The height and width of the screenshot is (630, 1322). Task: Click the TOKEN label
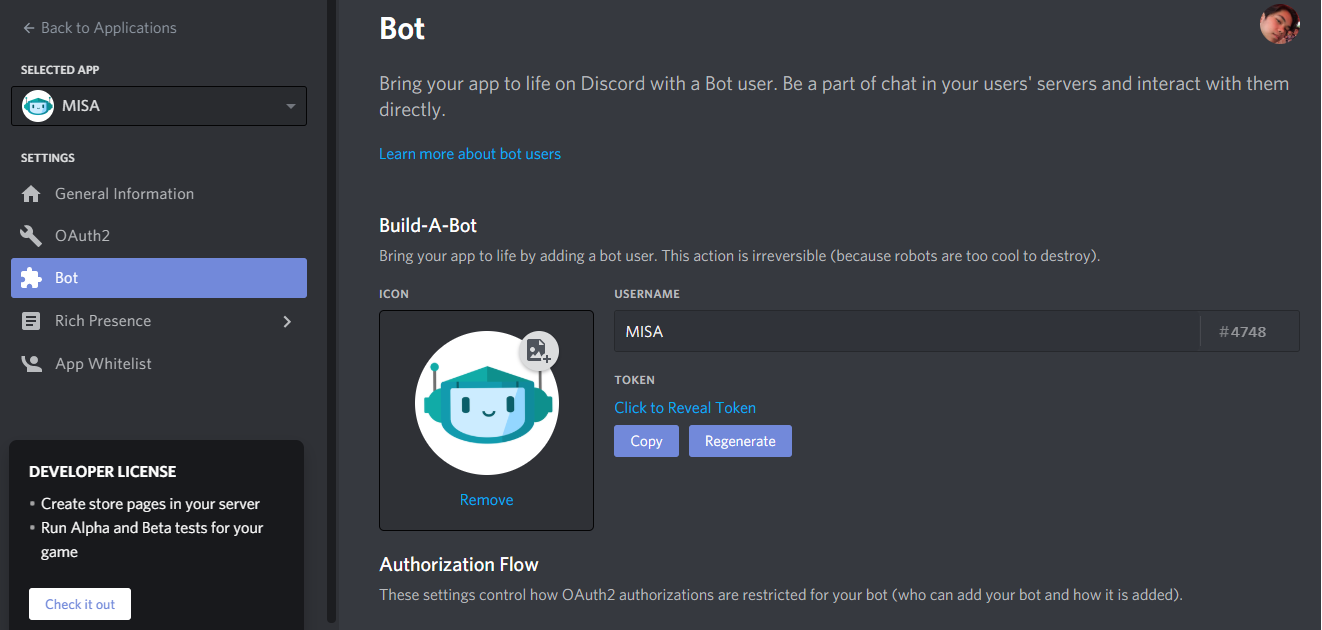coord(635,380)
